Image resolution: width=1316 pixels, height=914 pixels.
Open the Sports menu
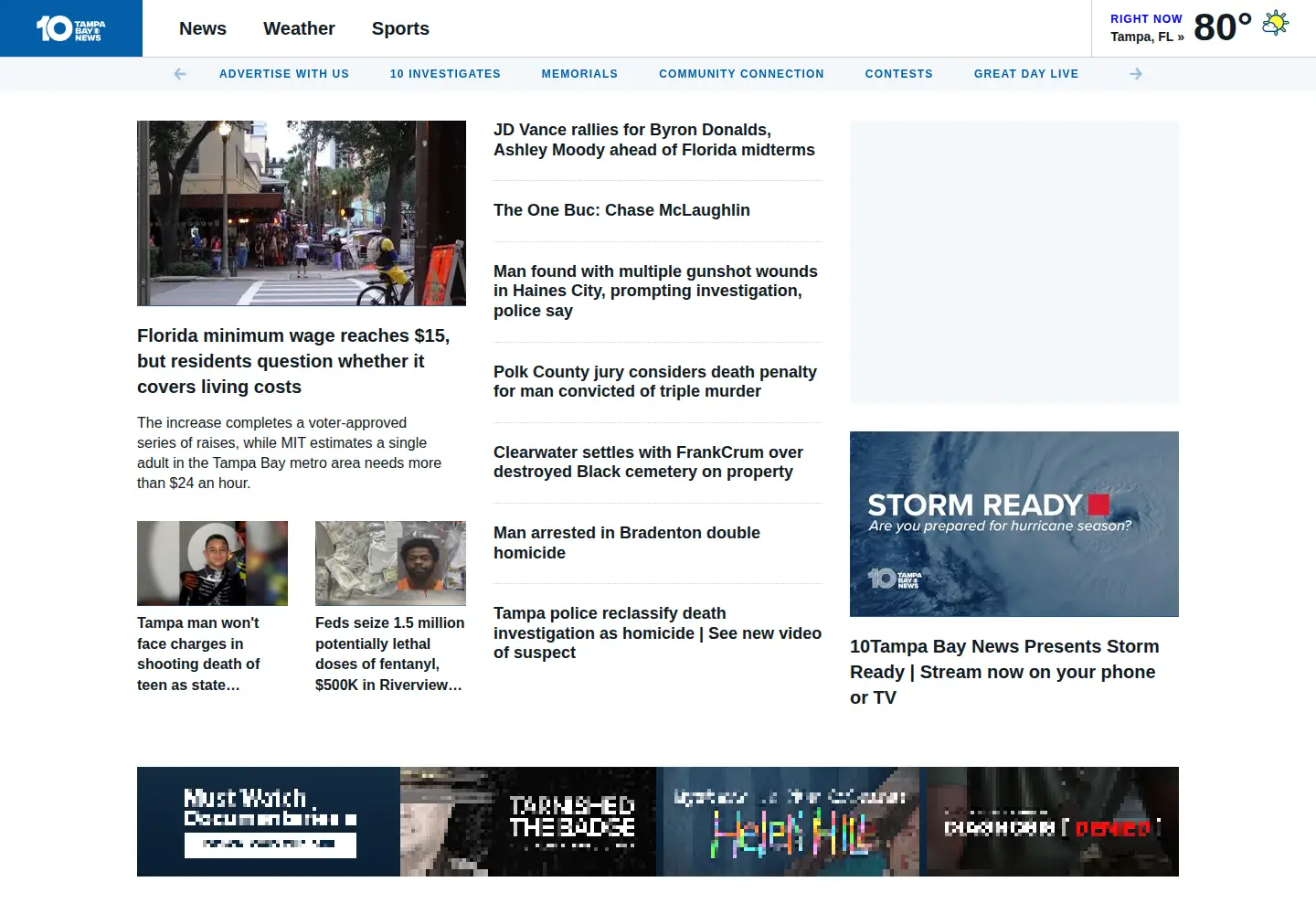click(400, 28)
